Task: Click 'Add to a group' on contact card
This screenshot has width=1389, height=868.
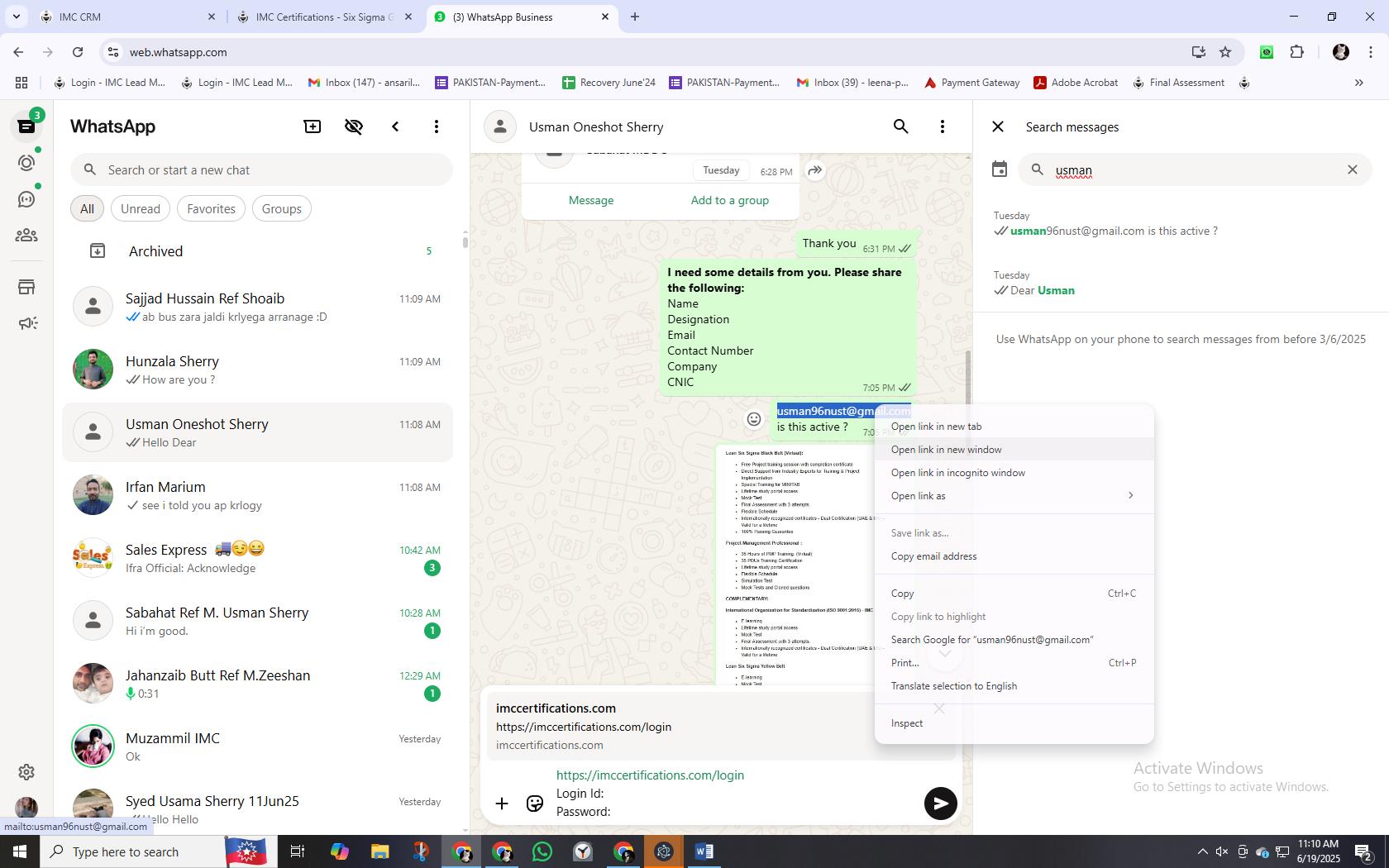Action: point(730,200)
